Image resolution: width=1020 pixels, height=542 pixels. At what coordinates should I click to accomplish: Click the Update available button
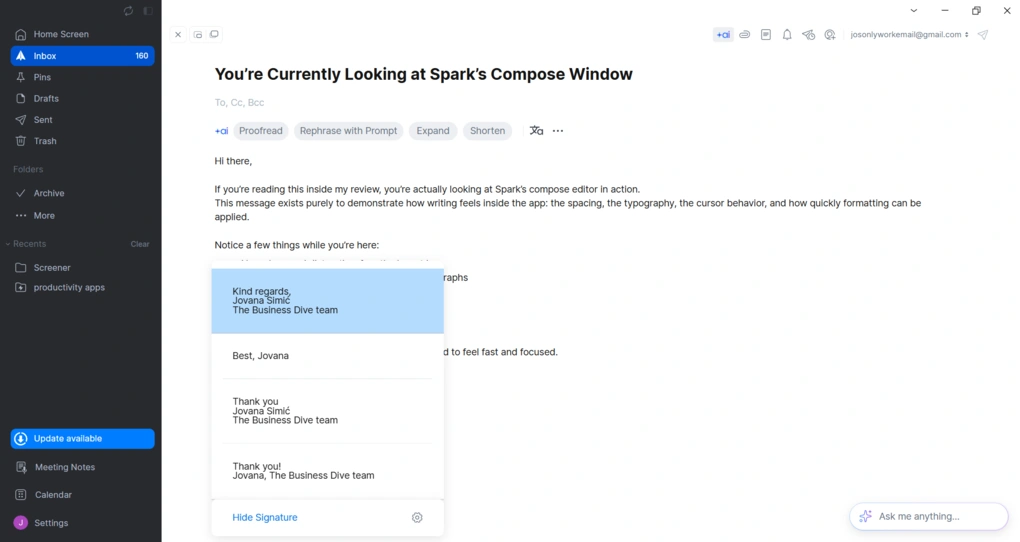pyautogui.click(x=82, y=439)
